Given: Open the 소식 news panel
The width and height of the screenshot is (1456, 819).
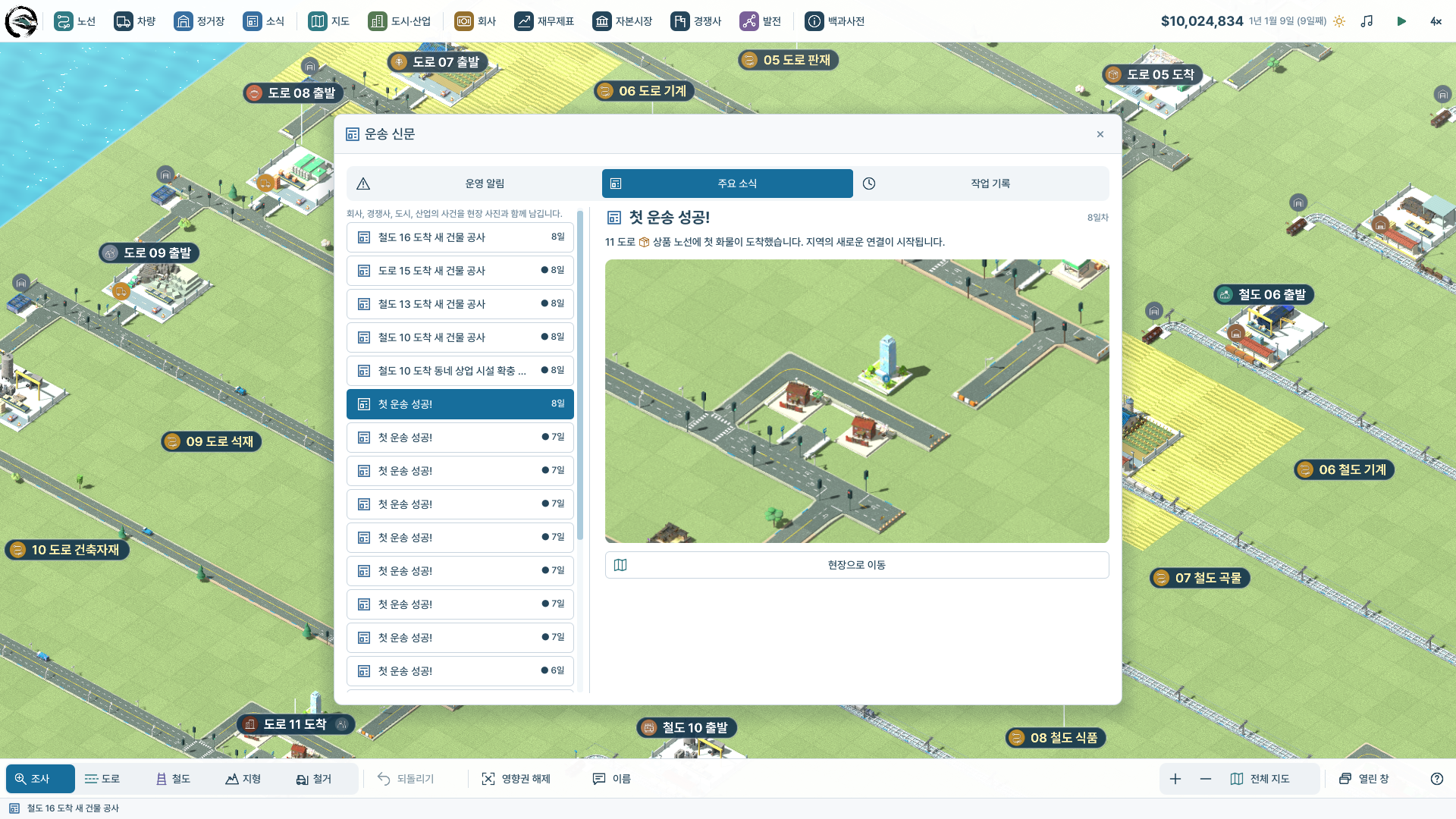Looking at the screenshot, I should click(x=264, y=21).
